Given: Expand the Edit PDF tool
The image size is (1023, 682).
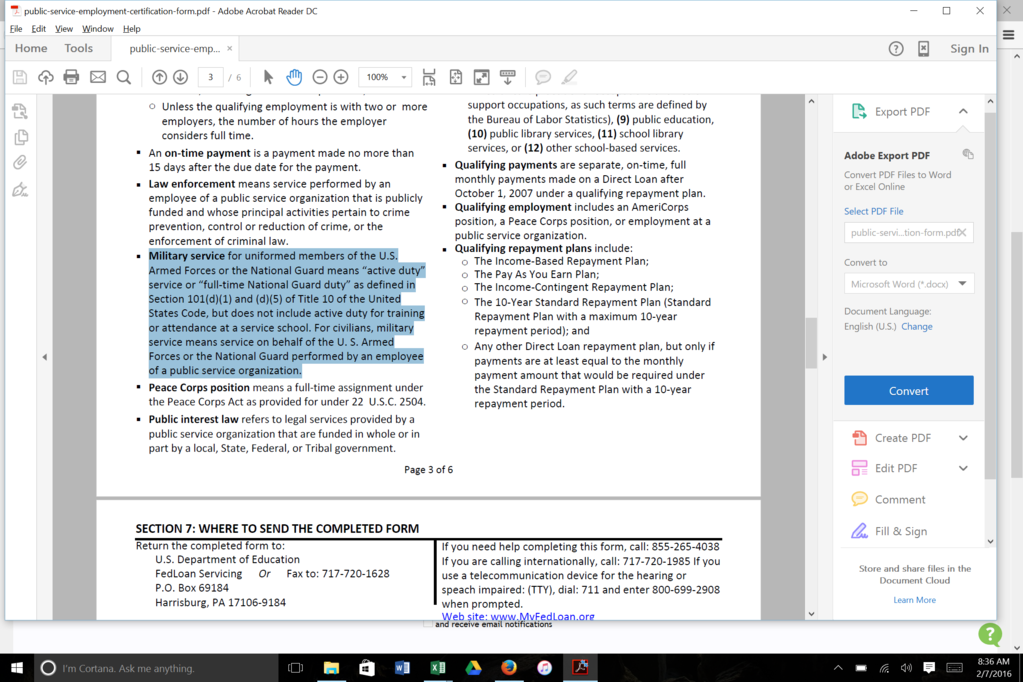Looking at the screenshot, I should pos(963,468).
